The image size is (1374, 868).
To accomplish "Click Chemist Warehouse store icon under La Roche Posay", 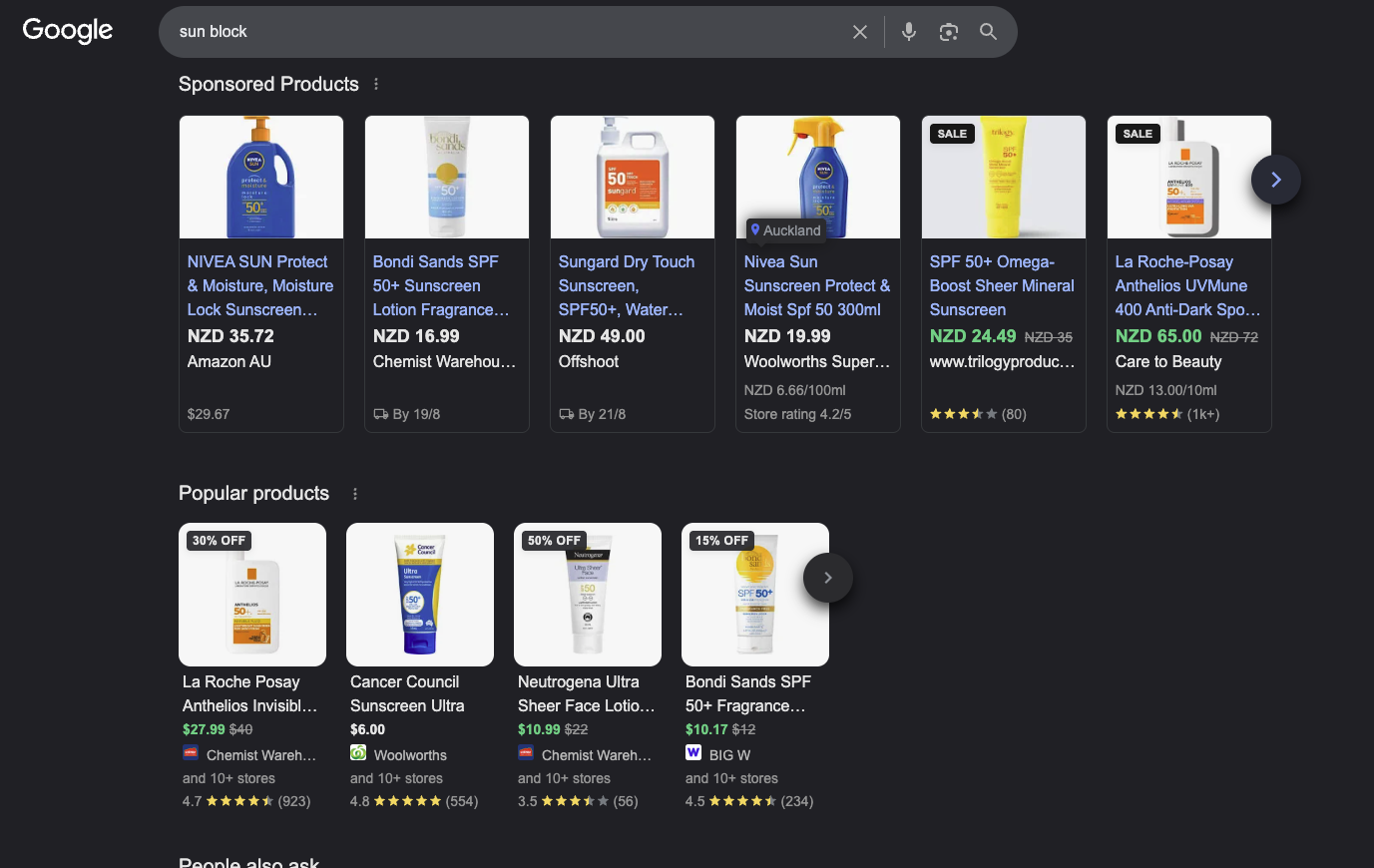I will click(191, 752).
